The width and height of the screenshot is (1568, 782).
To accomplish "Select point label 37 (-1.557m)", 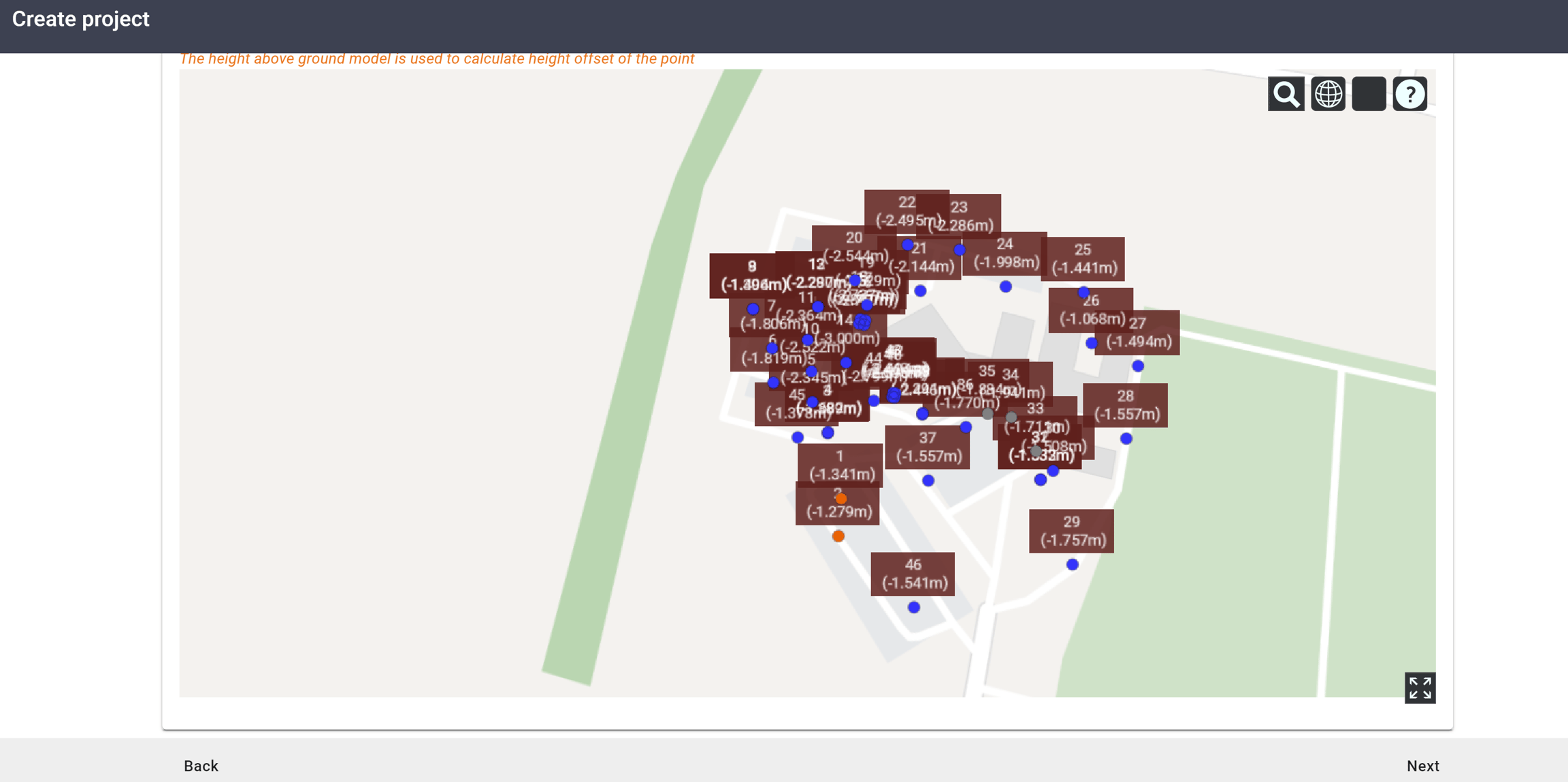I will (928, 447).
